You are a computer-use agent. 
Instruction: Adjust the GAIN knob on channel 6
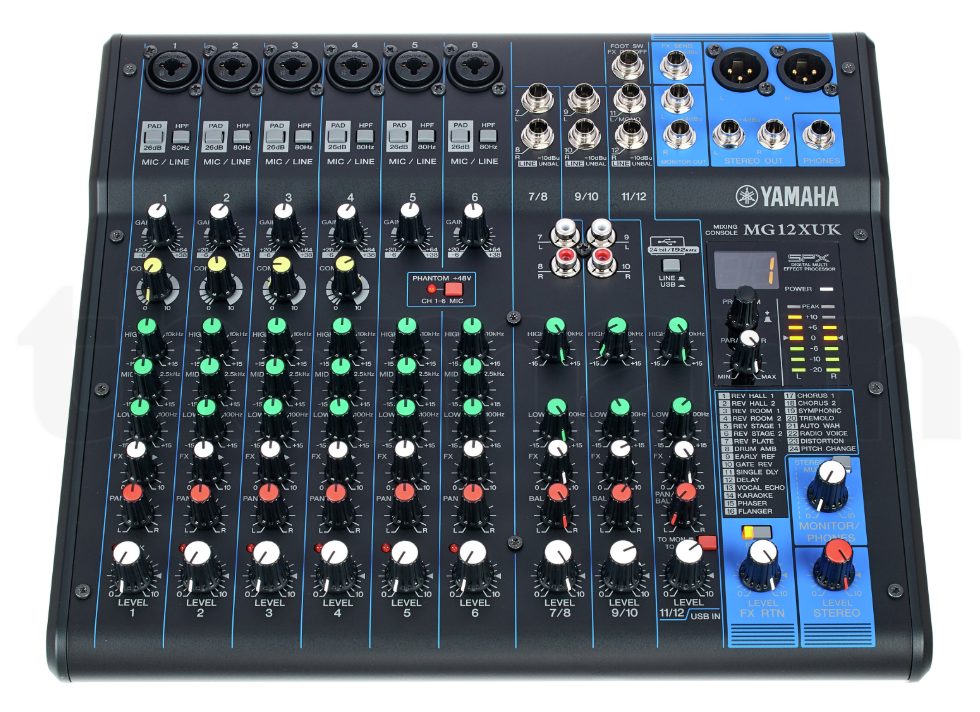click(473, 224)
